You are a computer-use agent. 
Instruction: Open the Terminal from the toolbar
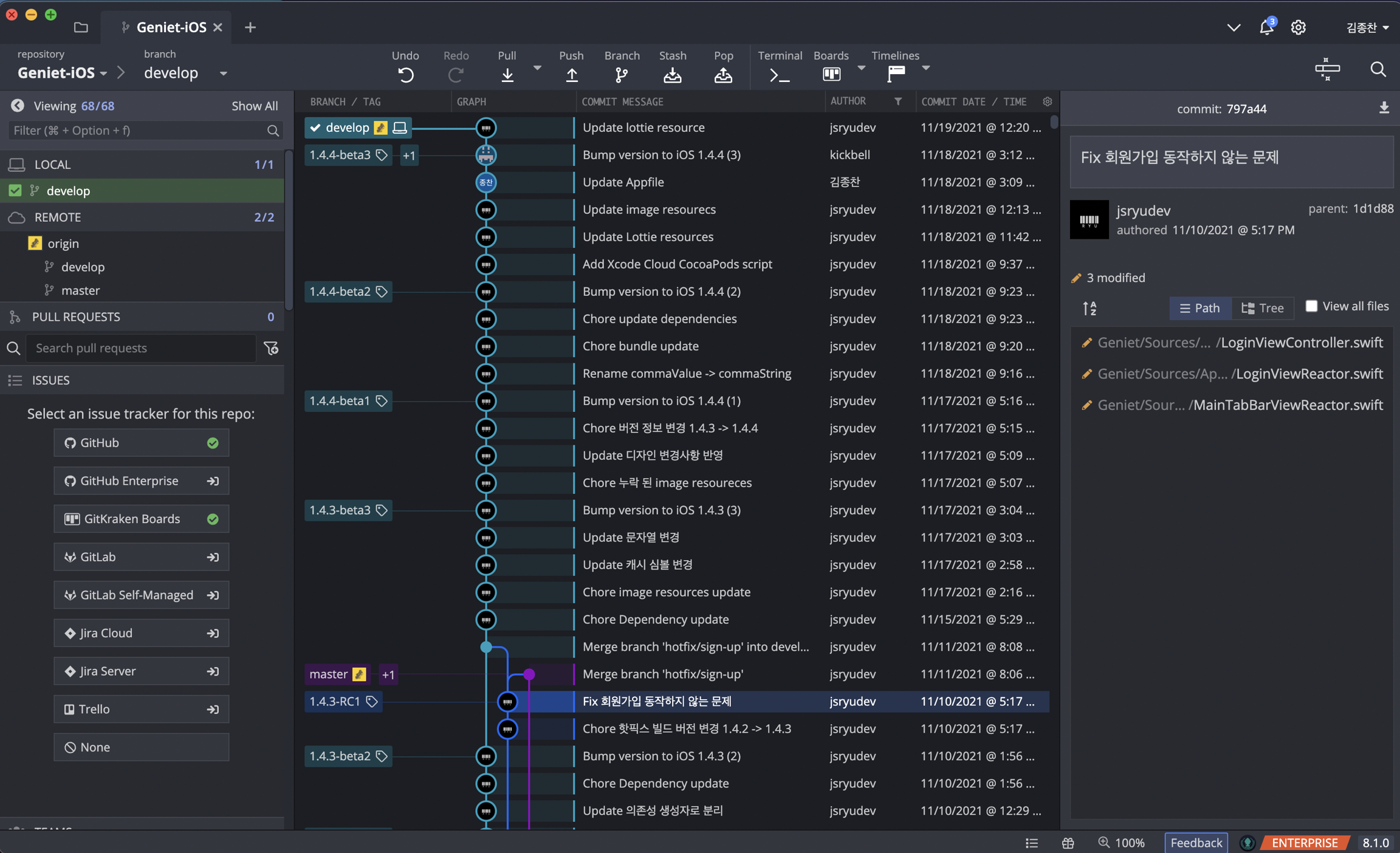tap(779, 75)
